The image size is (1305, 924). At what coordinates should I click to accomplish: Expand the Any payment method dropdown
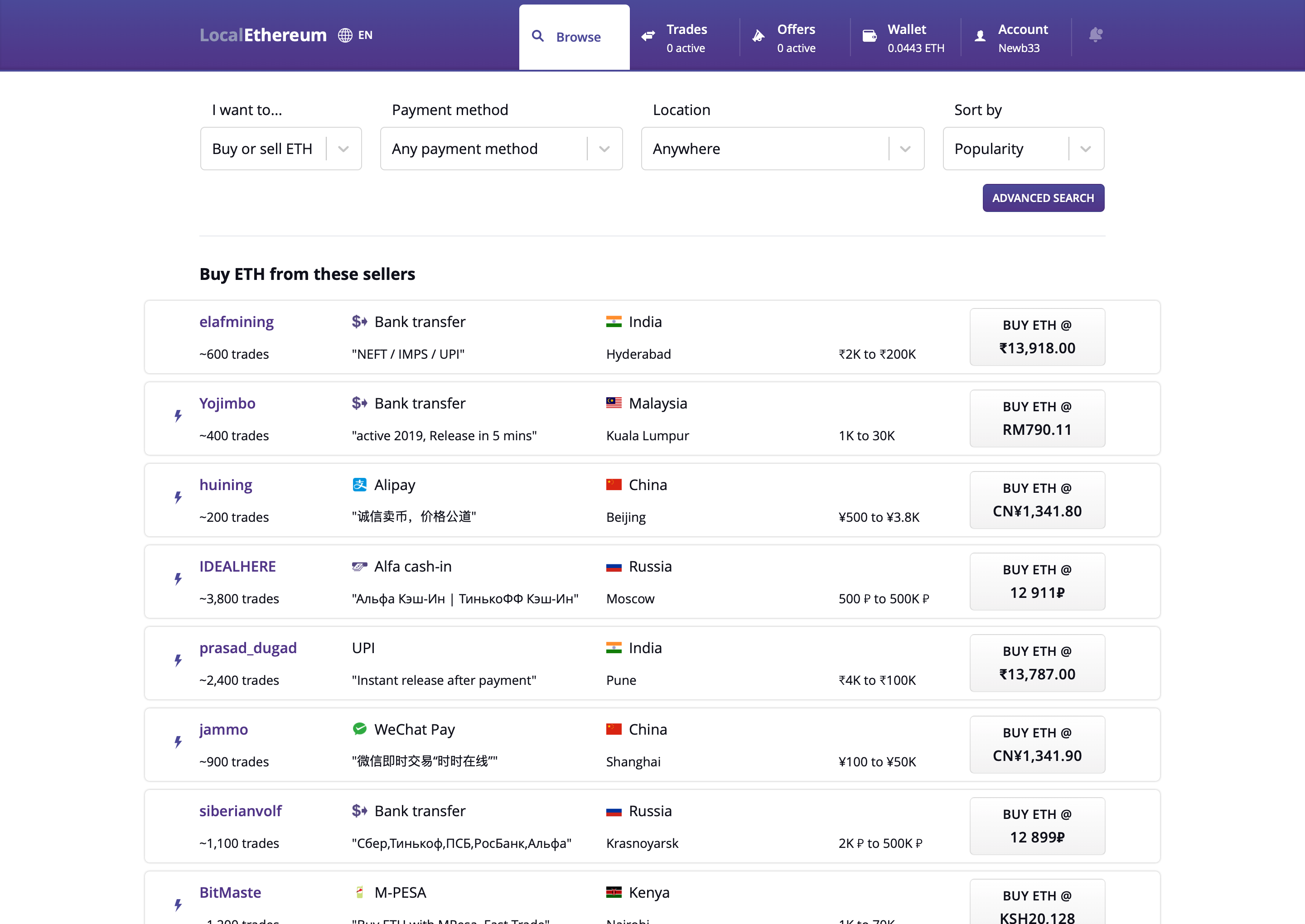(501, 149)
